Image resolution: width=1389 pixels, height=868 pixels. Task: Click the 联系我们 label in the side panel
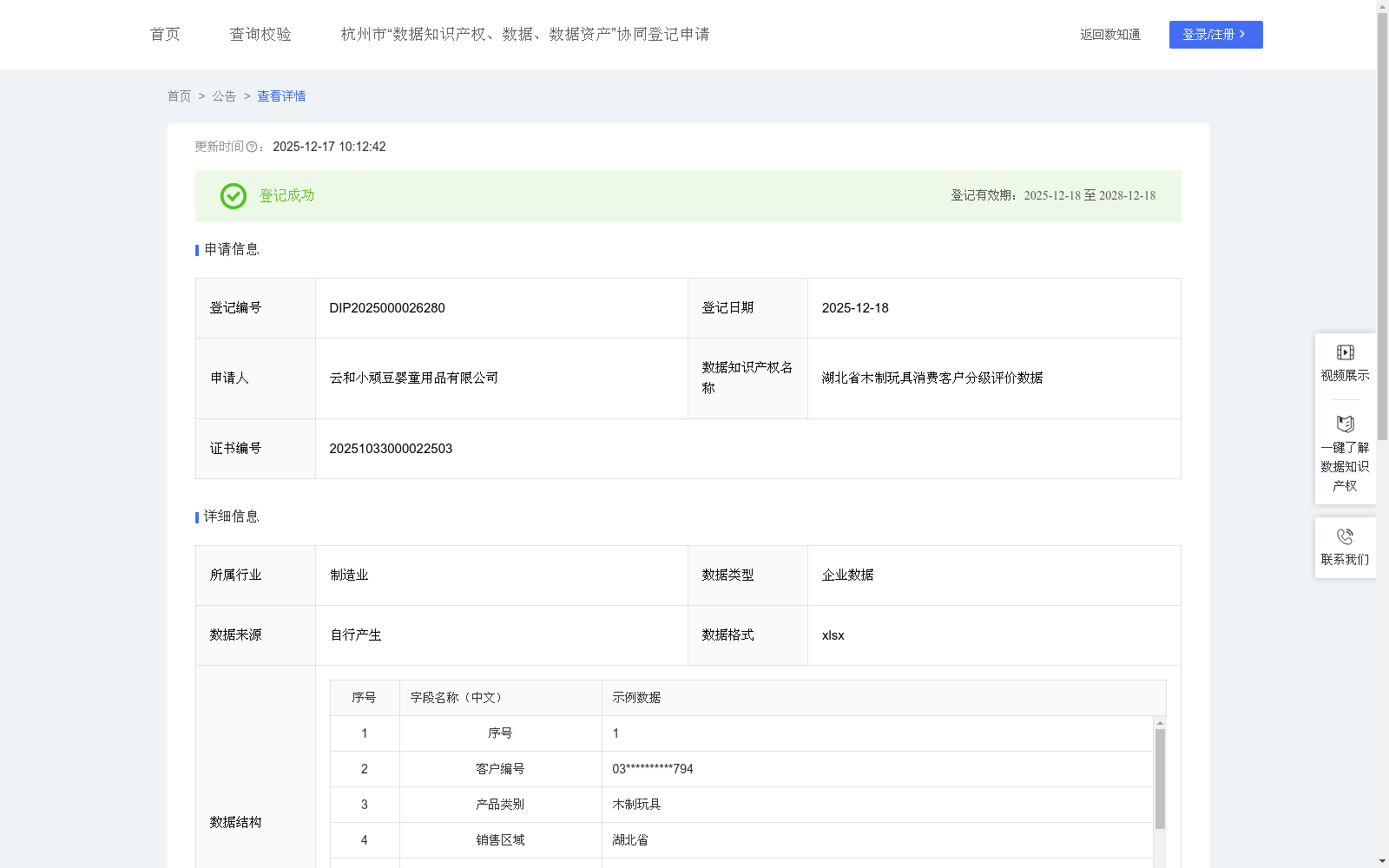(1345, 560)
